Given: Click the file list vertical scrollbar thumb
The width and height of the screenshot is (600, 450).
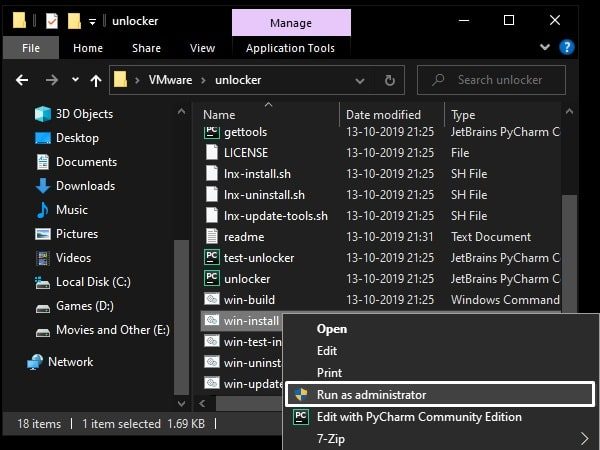Looking at the screenshot, I should (x=570, y=254).
